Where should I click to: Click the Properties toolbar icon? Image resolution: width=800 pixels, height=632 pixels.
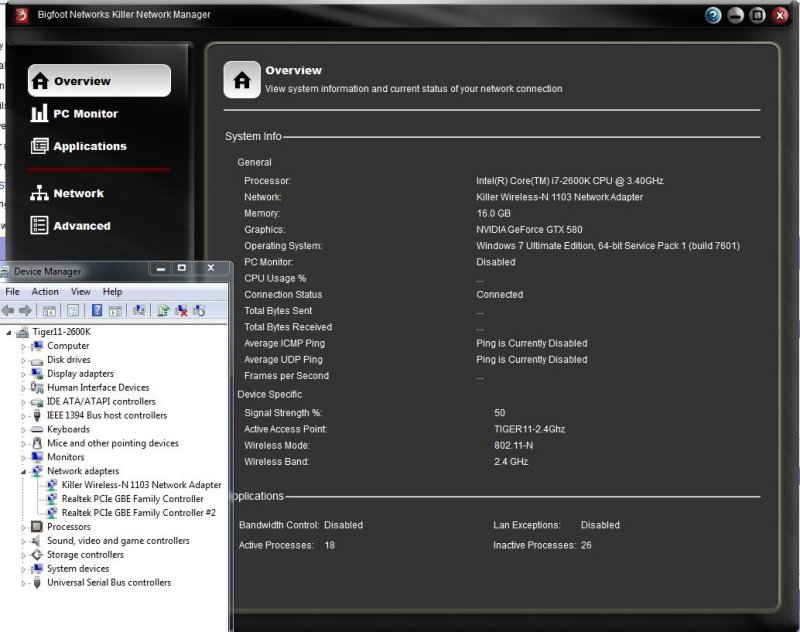(x=73, y=310)
